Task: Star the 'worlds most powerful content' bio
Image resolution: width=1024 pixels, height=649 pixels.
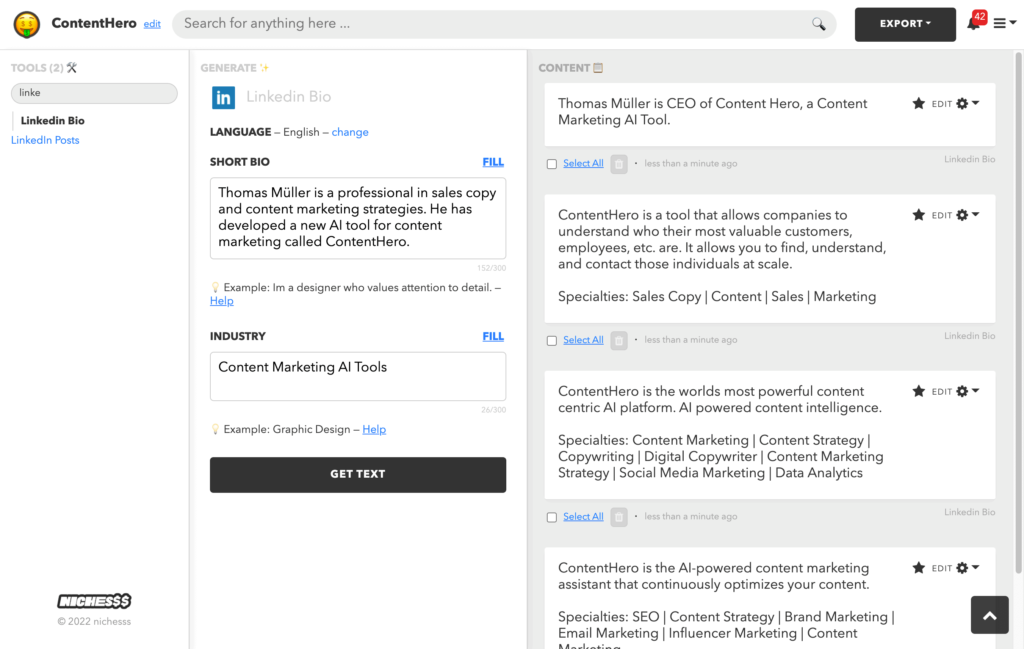Action: point(918,391)
